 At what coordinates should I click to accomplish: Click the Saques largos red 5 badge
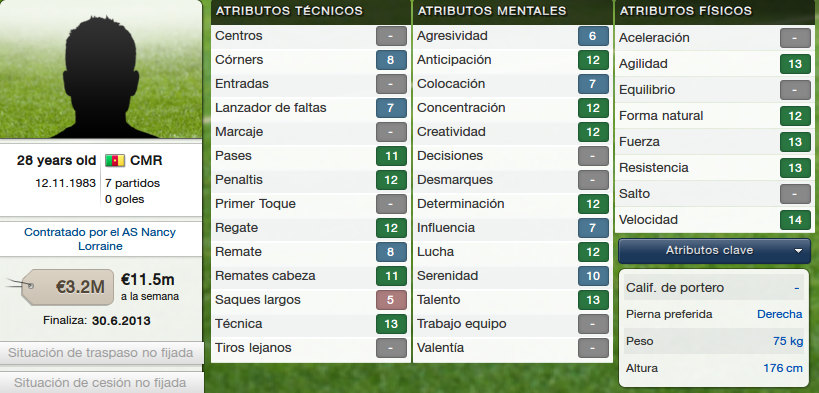tap(391, 300)
